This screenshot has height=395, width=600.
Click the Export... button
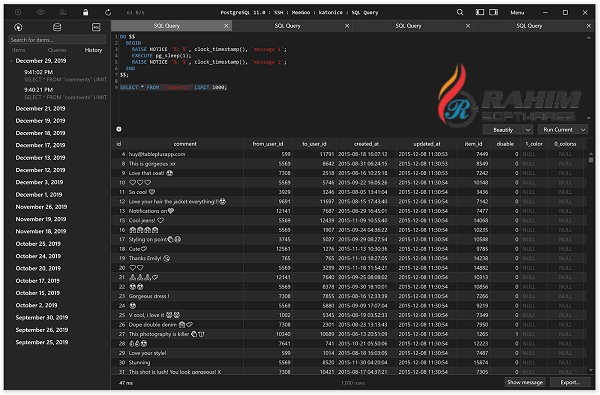click(x=570, y=382)
